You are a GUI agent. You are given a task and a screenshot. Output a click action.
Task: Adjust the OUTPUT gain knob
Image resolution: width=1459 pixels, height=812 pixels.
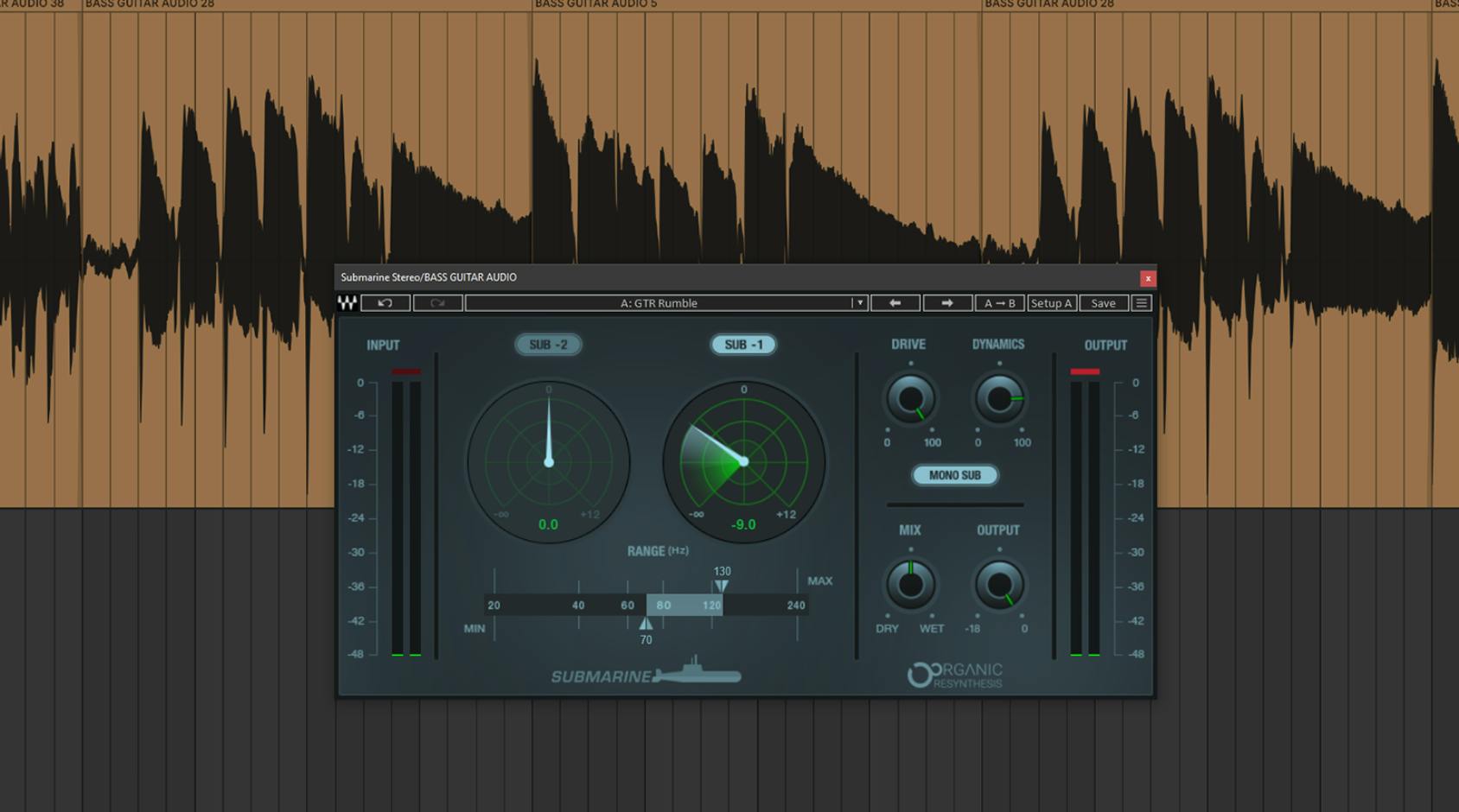tap(999, 585)
